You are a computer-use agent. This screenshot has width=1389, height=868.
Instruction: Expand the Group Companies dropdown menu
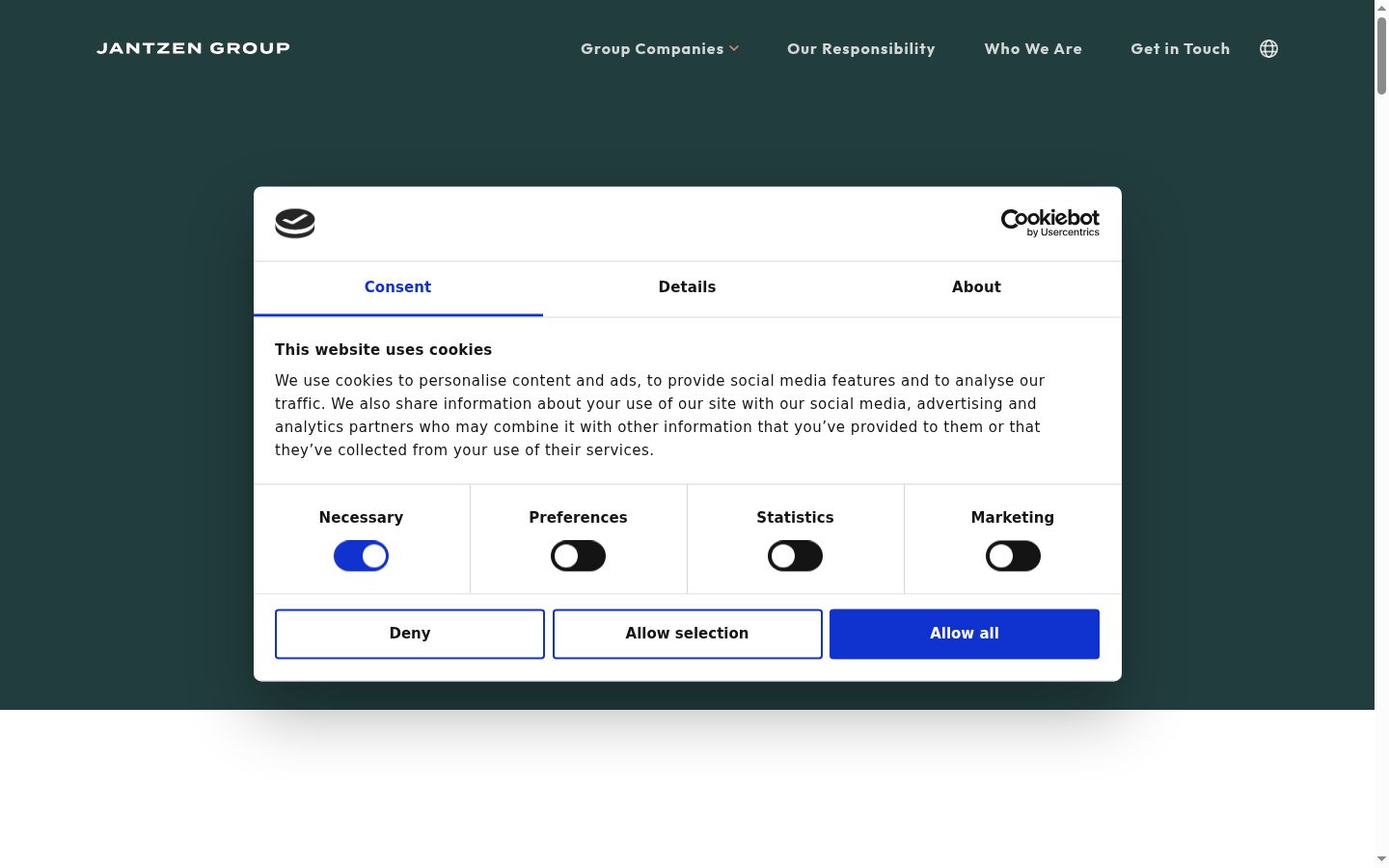660,48
